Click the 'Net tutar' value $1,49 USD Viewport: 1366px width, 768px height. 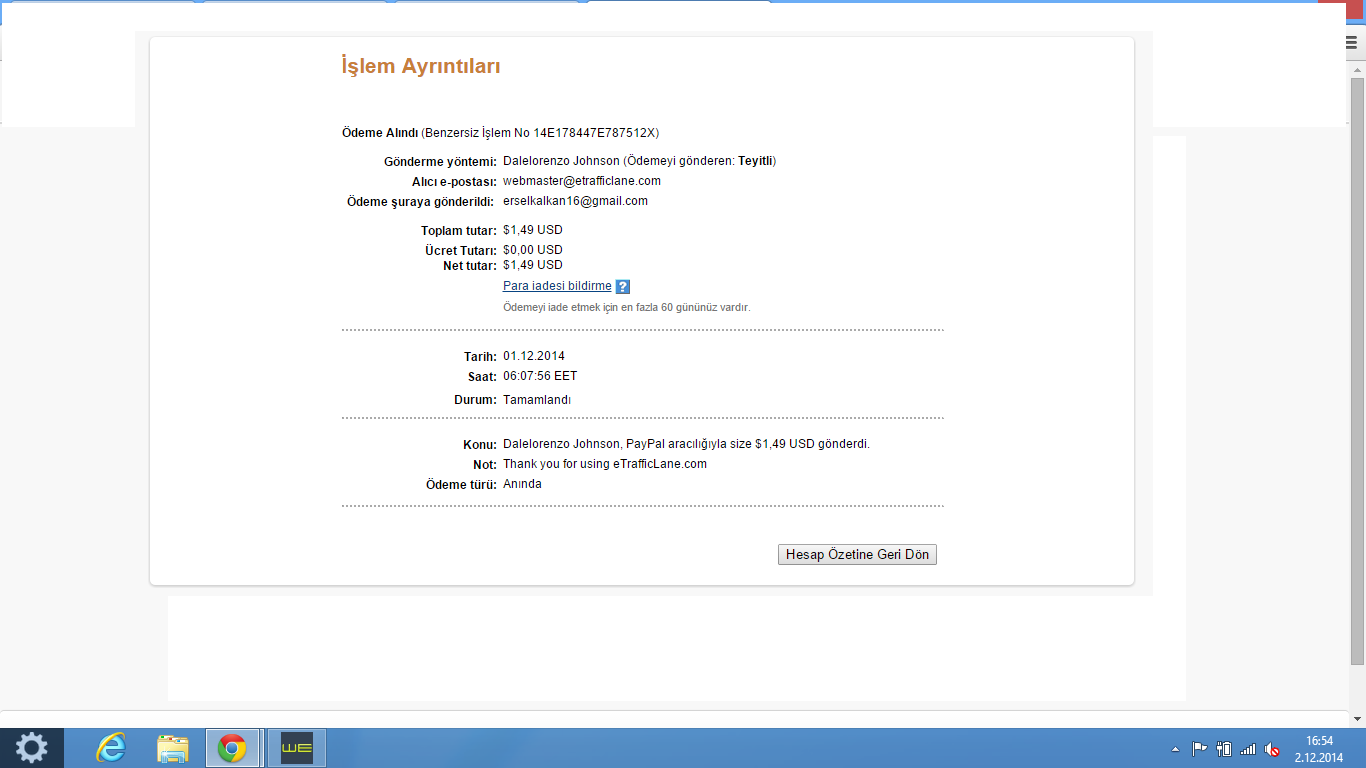533,265
